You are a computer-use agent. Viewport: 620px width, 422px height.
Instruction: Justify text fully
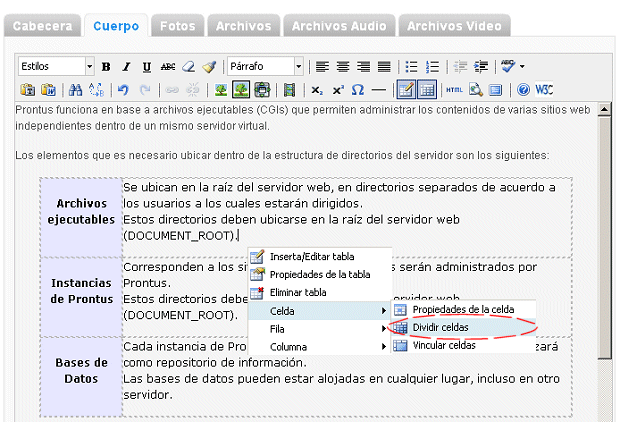coord(384,67)
